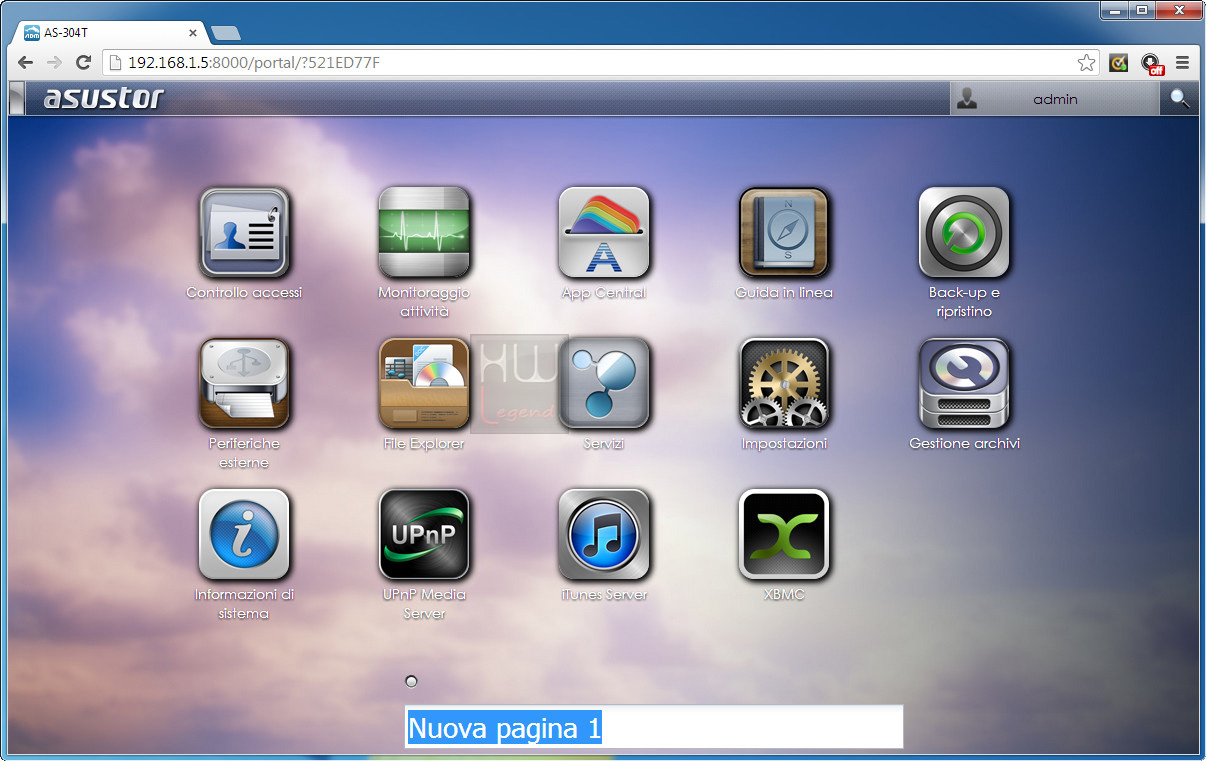Viewport: 1207px width, 762px height.
Task: Open iTunes Server app
Action: tap(604, 534)
